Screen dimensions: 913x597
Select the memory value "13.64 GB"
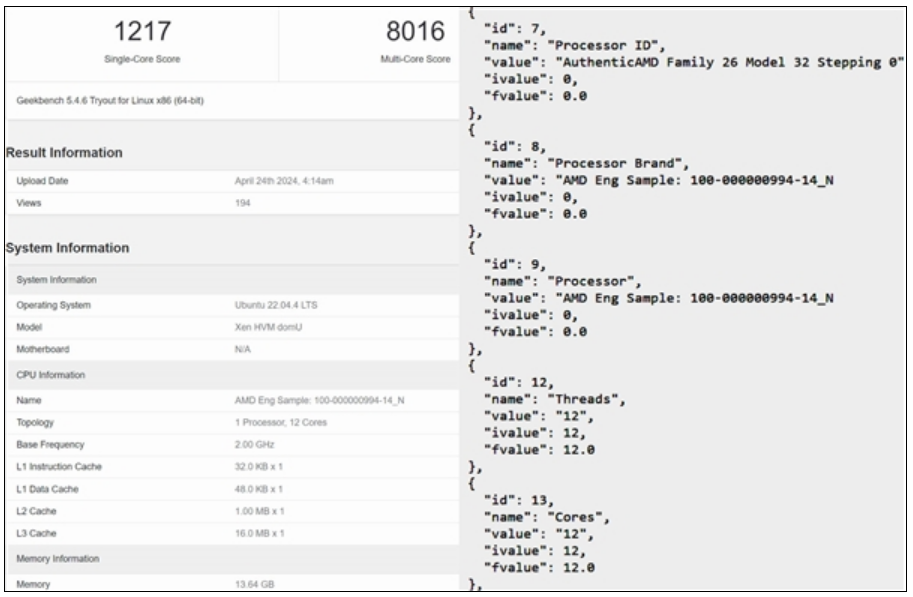(x=254, y=584)
